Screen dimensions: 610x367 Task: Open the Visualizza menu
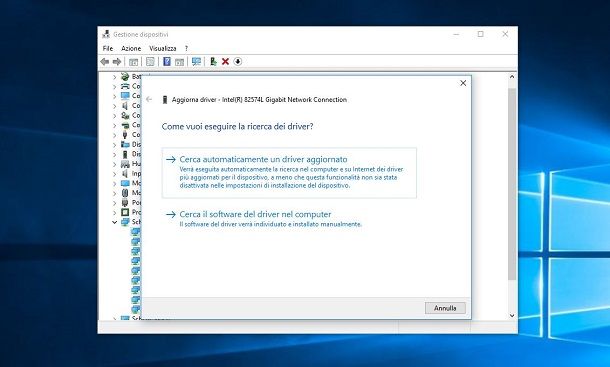pos(163,48)
